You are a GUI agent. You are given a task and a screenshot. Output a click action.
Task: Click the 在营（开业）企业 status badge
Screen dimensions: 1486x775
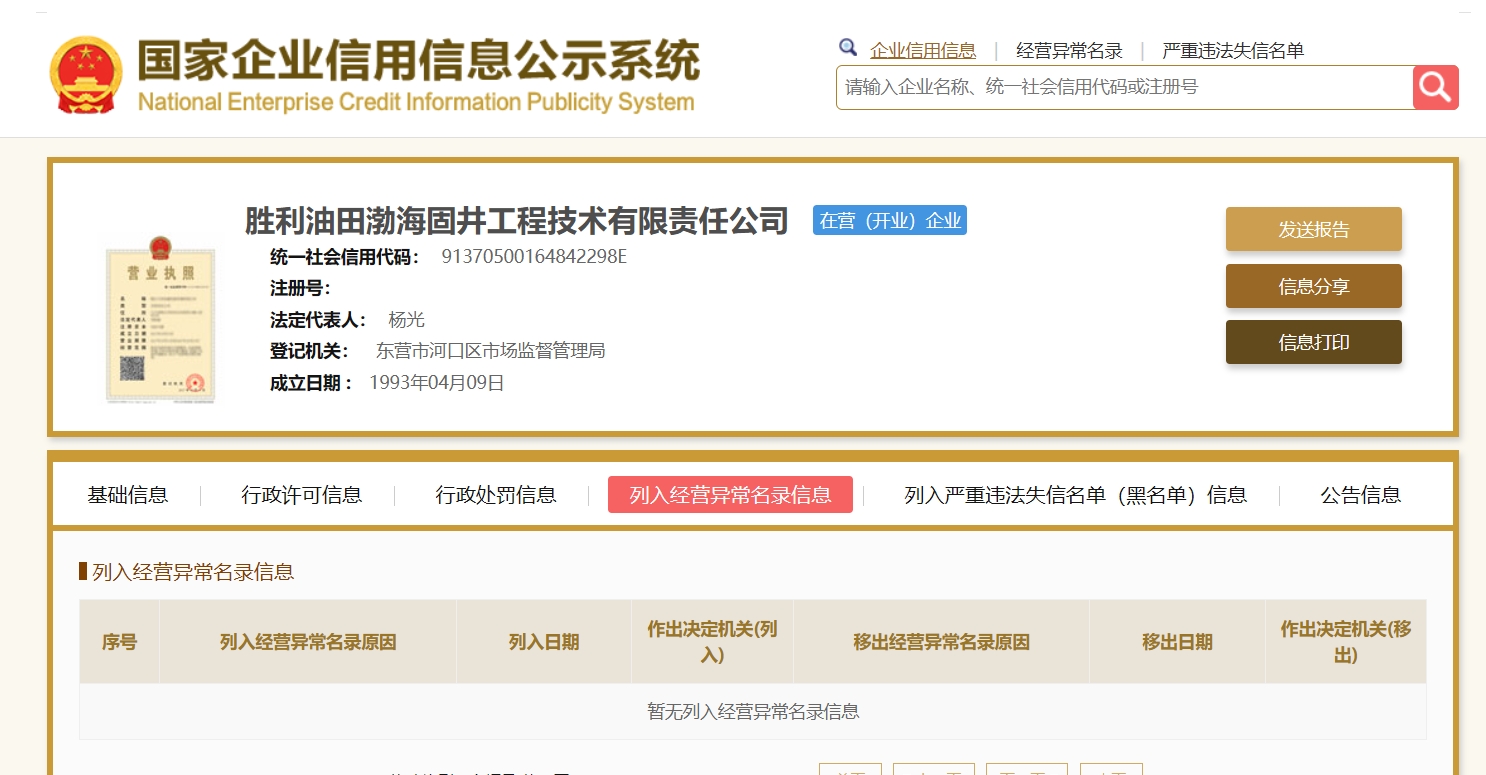click(890, 221)
